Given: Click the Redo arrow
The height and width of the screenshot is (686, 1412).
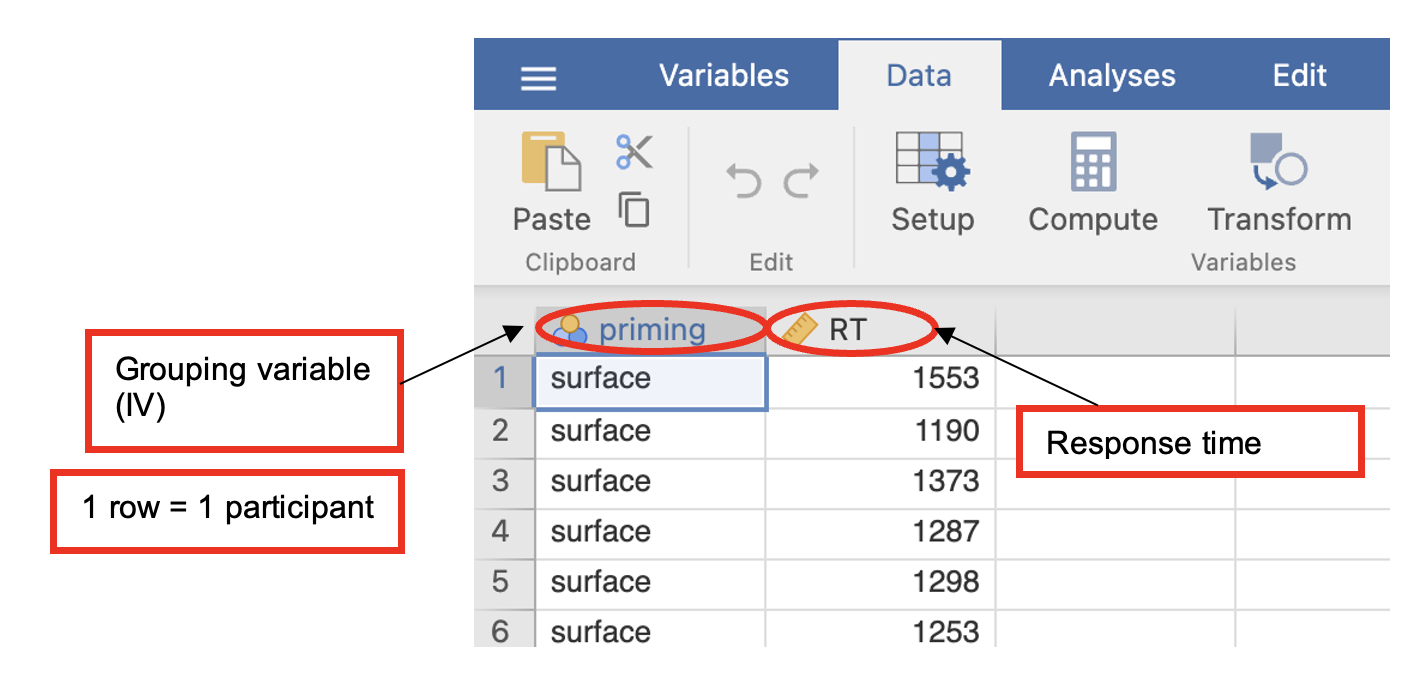Looking at the screenshot, I should point(801,182).
